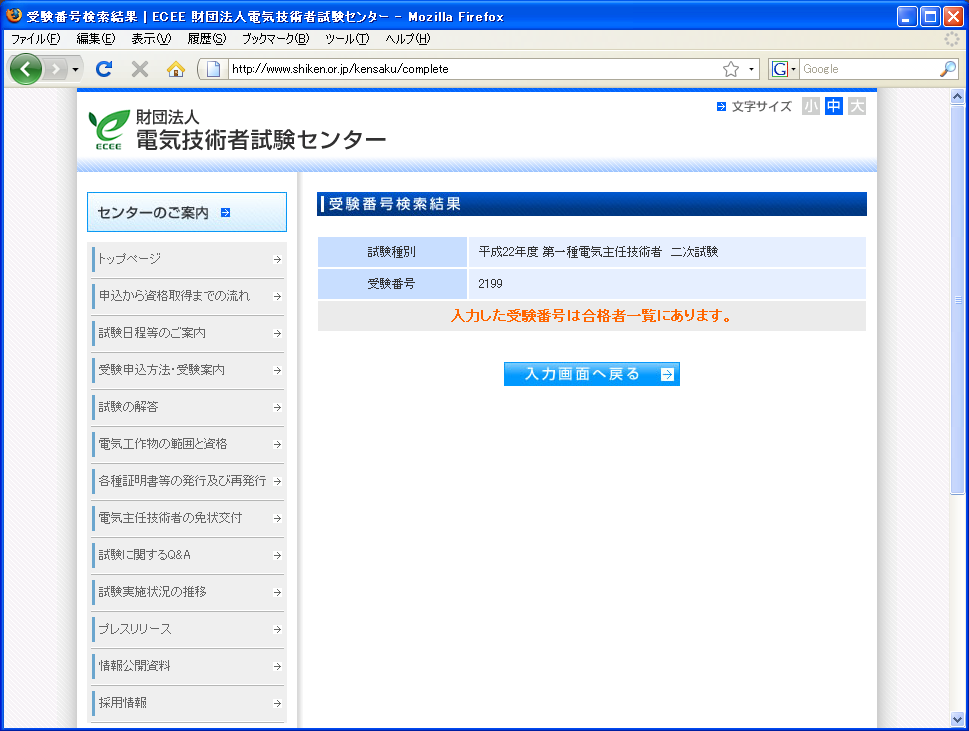Open the ブックマーク(B) menu
The image size is (969, 731).
275,39
